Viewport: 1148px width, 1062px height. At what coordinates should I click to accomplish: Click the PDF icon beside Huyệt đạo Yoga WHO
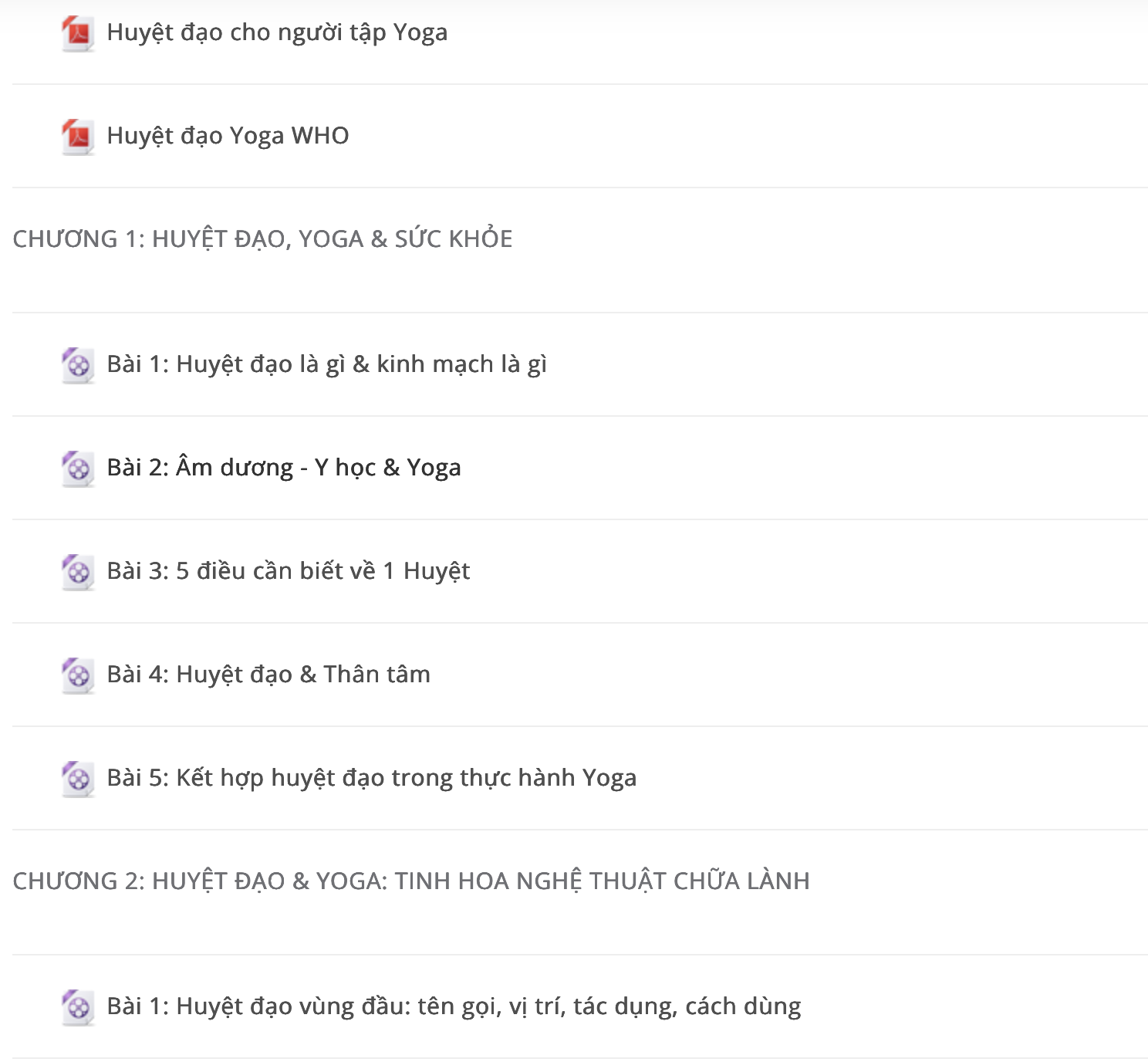tap(78, 137)
